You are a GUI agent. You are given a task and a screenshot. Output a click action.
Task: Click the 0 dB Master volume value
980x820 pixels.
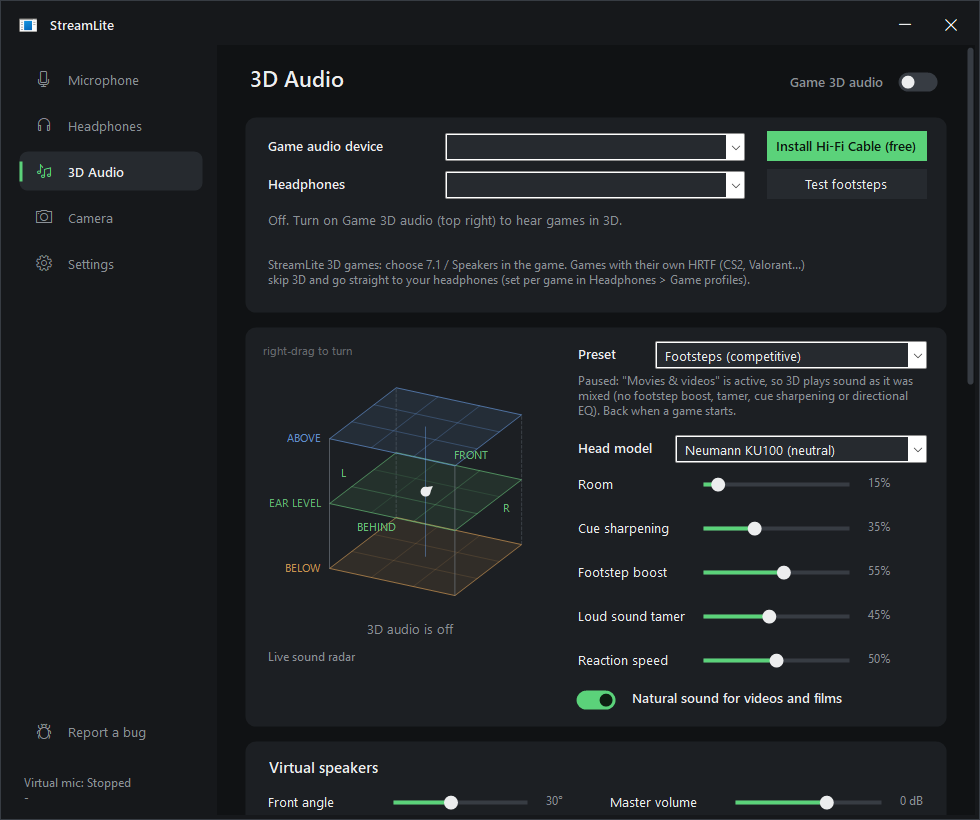coord(911,801)
